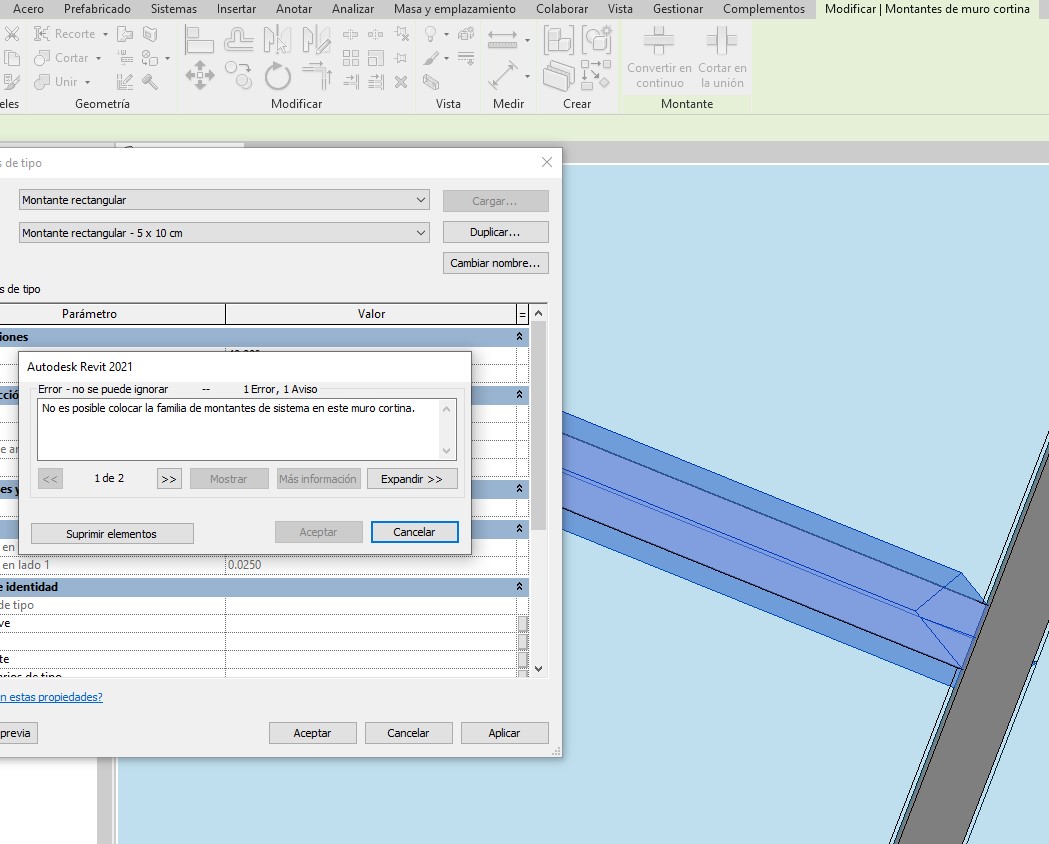
Task: Switch to the Gestionar ribbon tab
Action: [677, 9]
